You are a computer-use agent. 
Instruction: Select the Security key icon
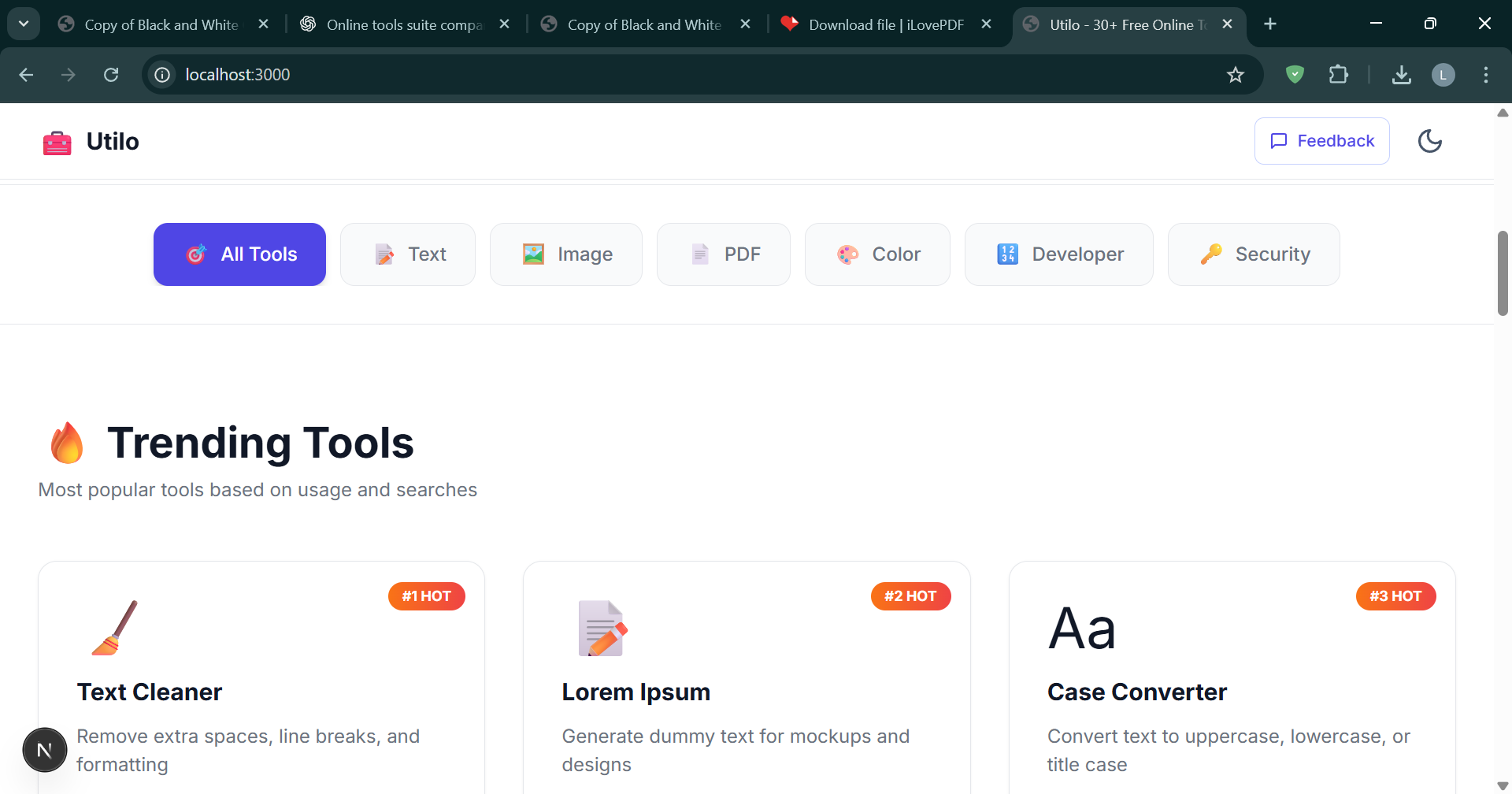coord(1210,254)
